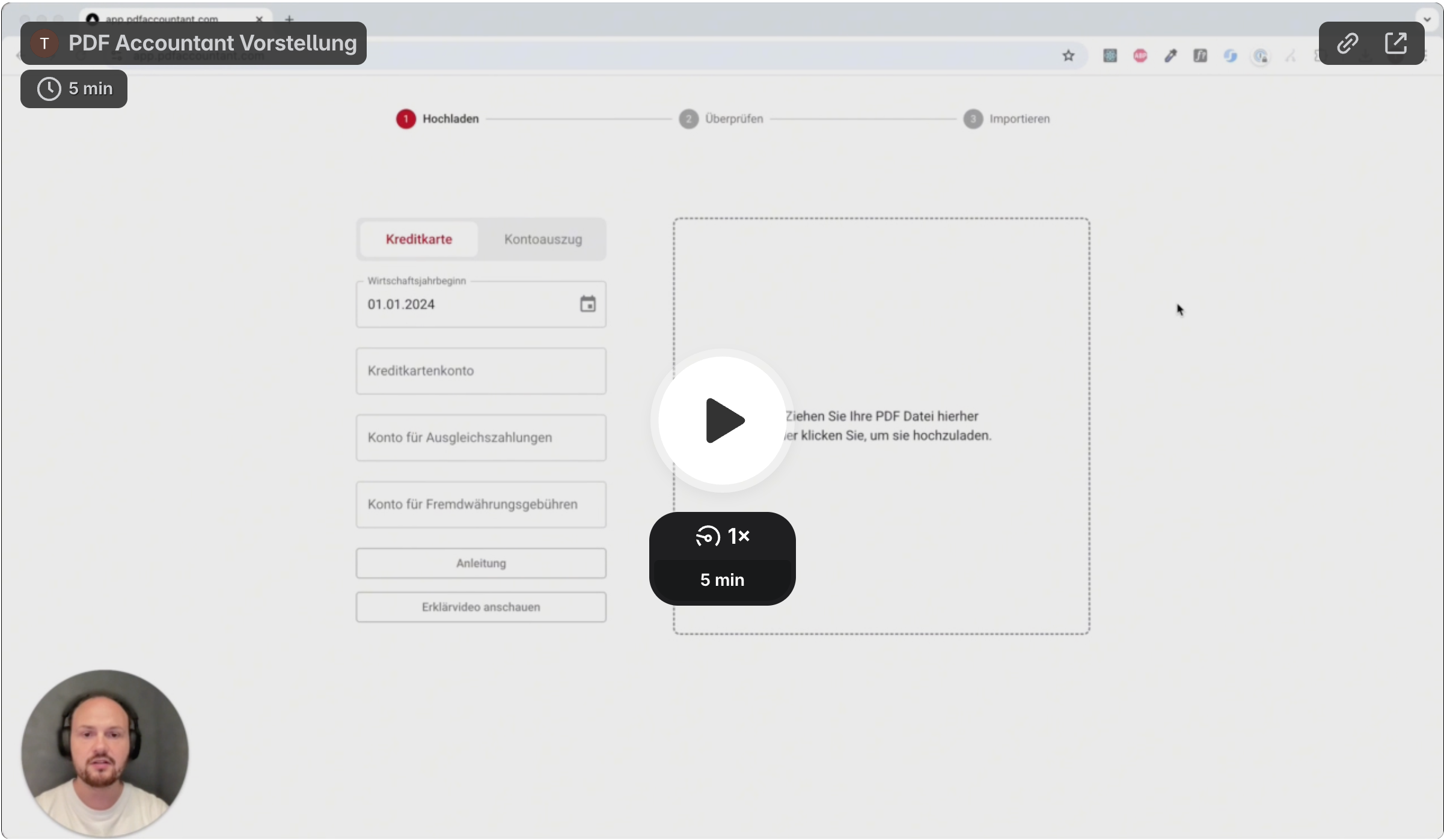The height and width of the screenshot is (840, 1444).
Task: Focus the Kreditkartenkonto field
Action: (480, 371)
